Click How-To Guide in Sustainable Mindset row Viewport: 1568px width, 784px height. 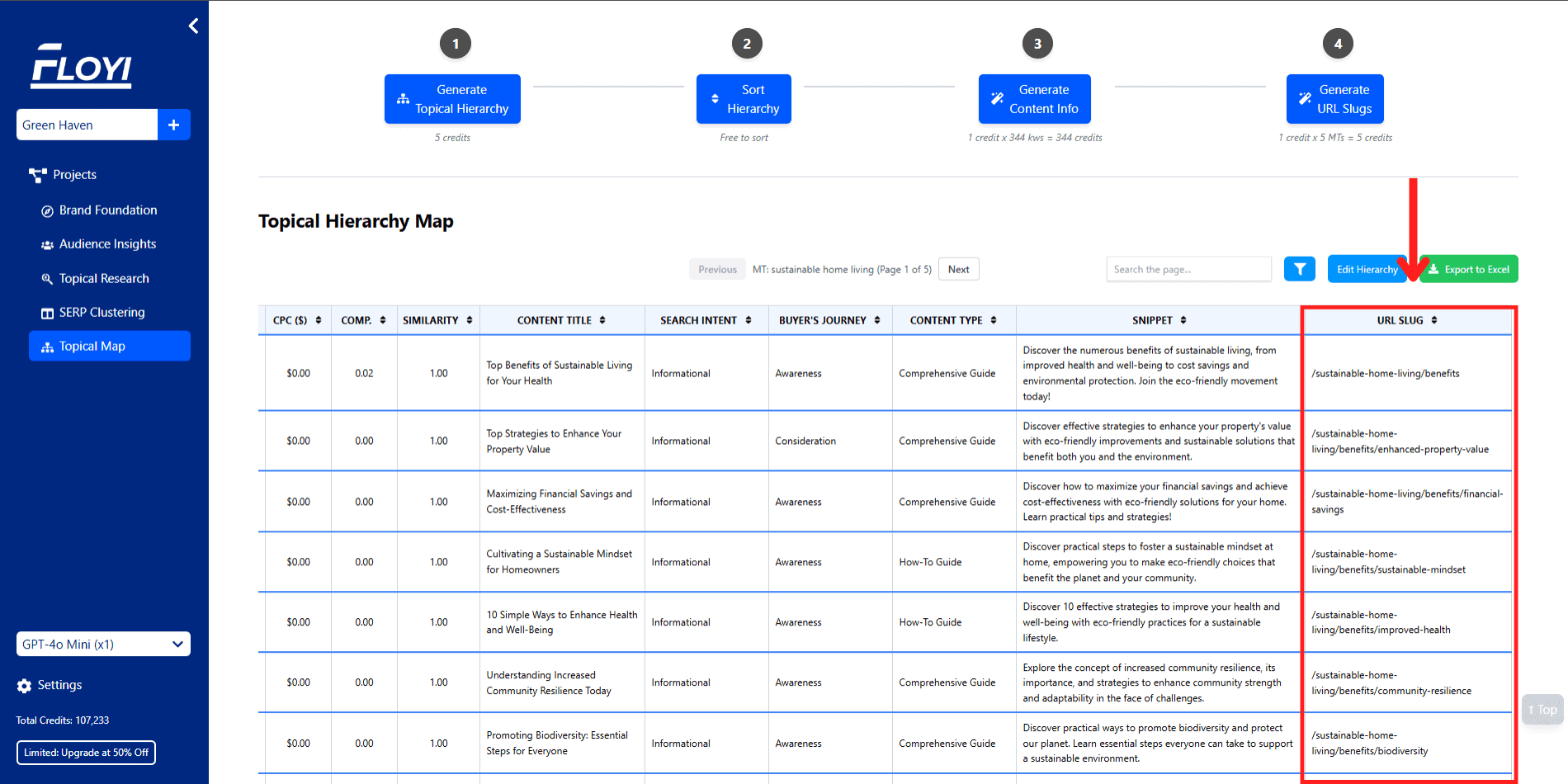(x=930, y=562)
